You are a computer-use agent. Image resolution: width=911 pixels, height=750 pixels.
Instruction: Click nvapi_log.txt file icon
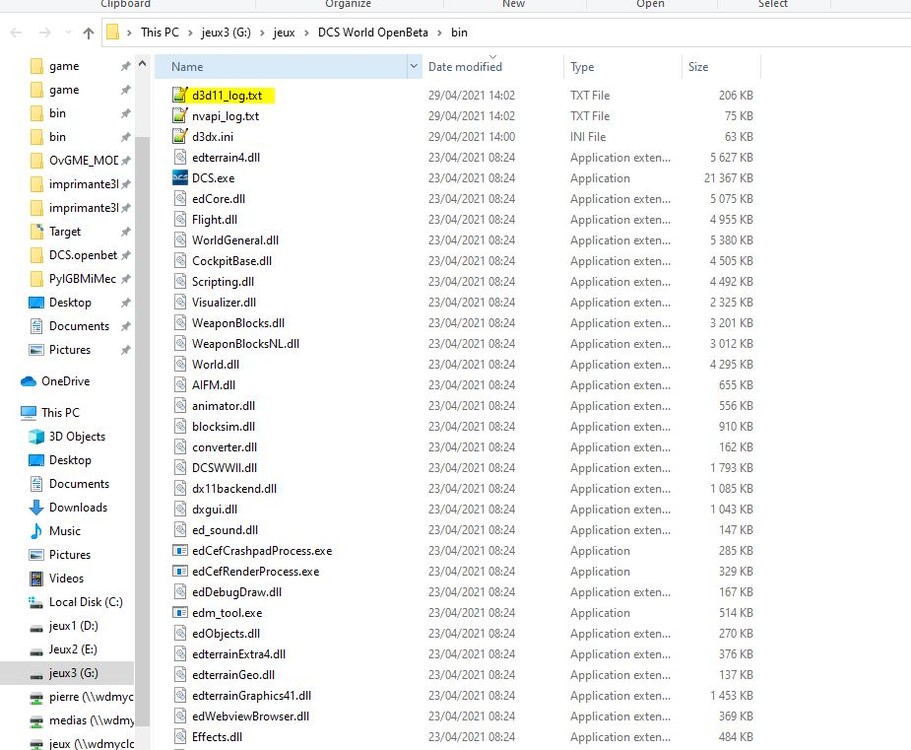tap(180, 116)
